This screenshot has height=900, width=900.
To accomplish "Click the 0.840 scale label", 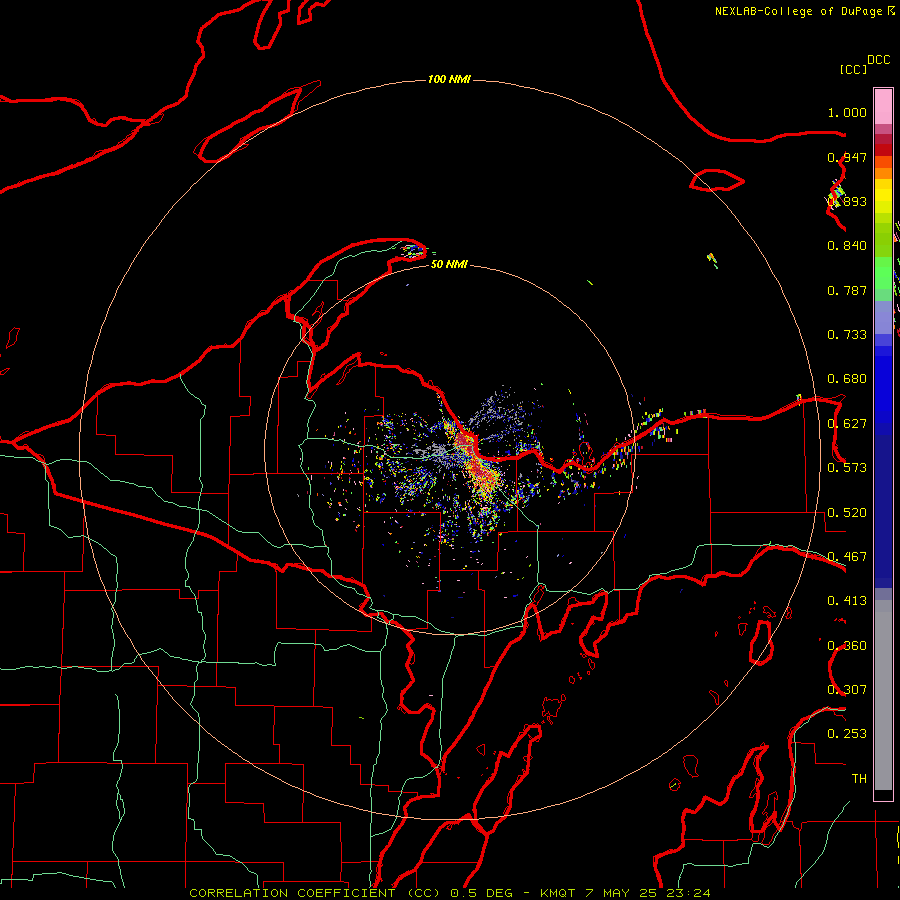I will (847, 246).
